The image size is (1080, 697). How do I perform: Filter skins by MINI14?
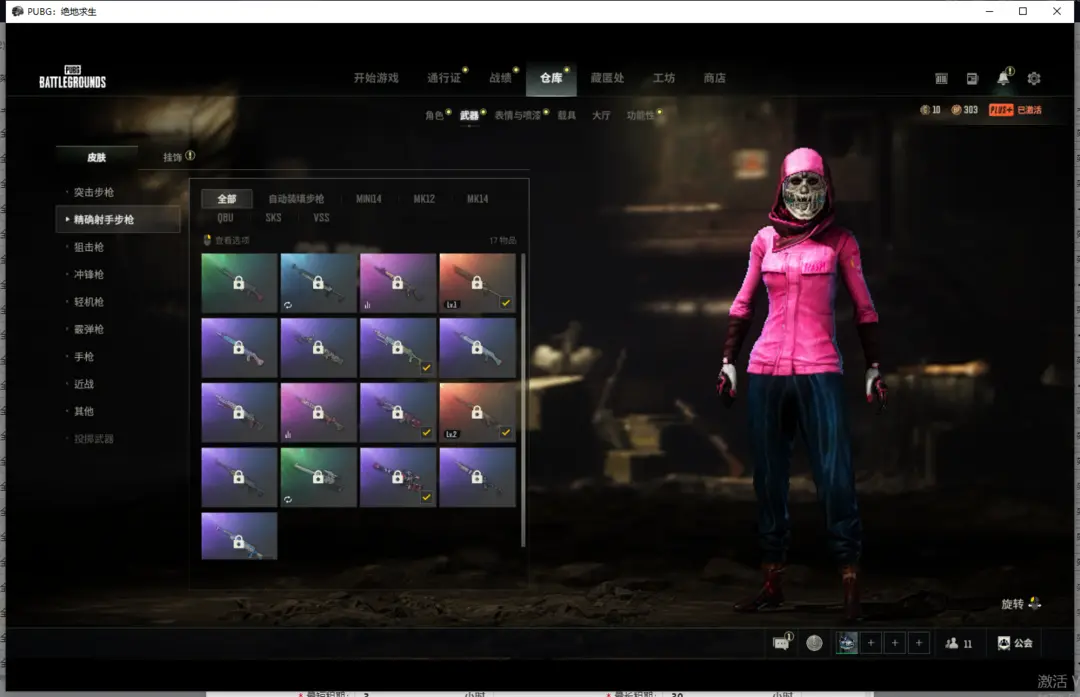(368, 198)
